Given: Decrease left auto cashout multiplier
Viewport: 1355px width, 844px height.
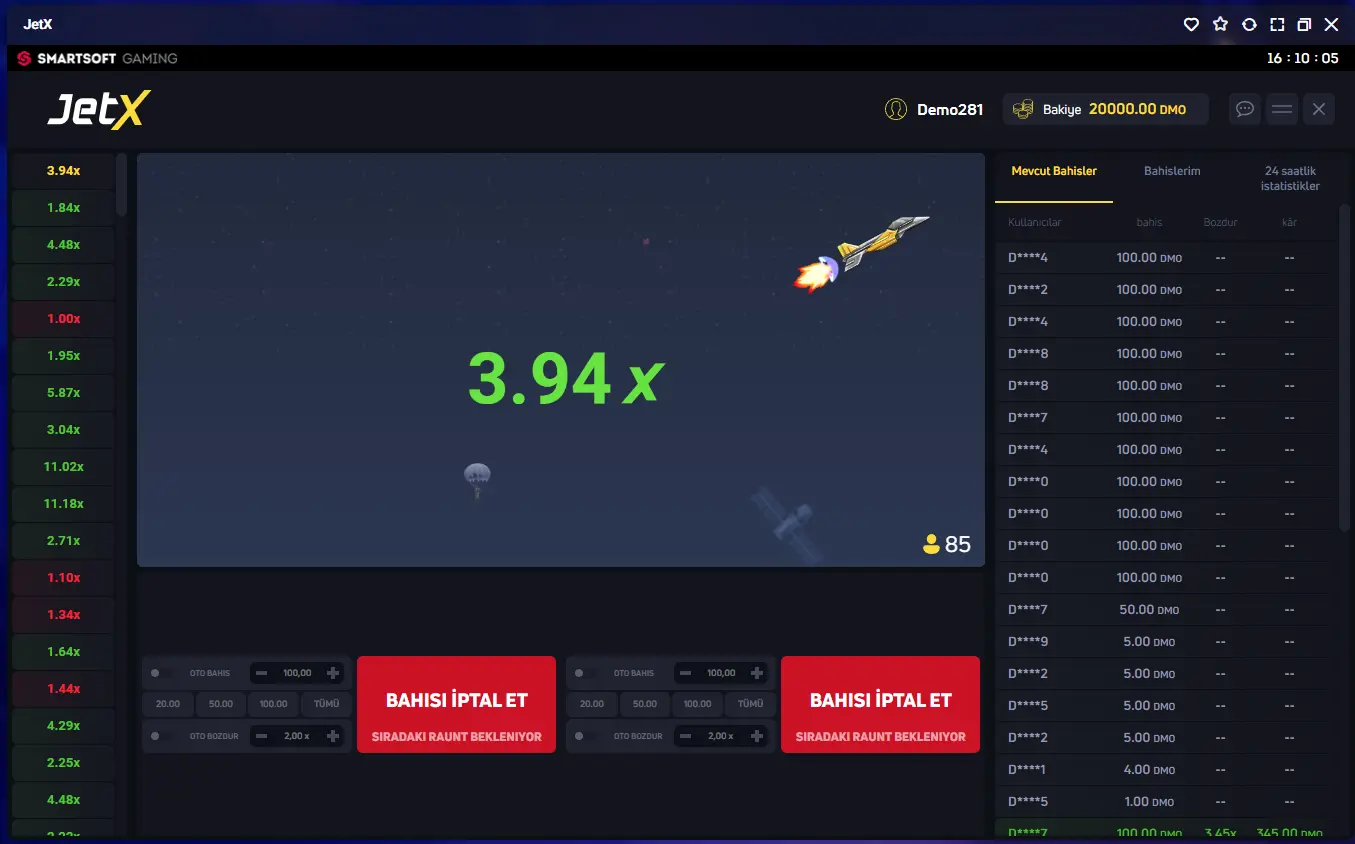Looking at the screenshot, I should coord(261,736).
